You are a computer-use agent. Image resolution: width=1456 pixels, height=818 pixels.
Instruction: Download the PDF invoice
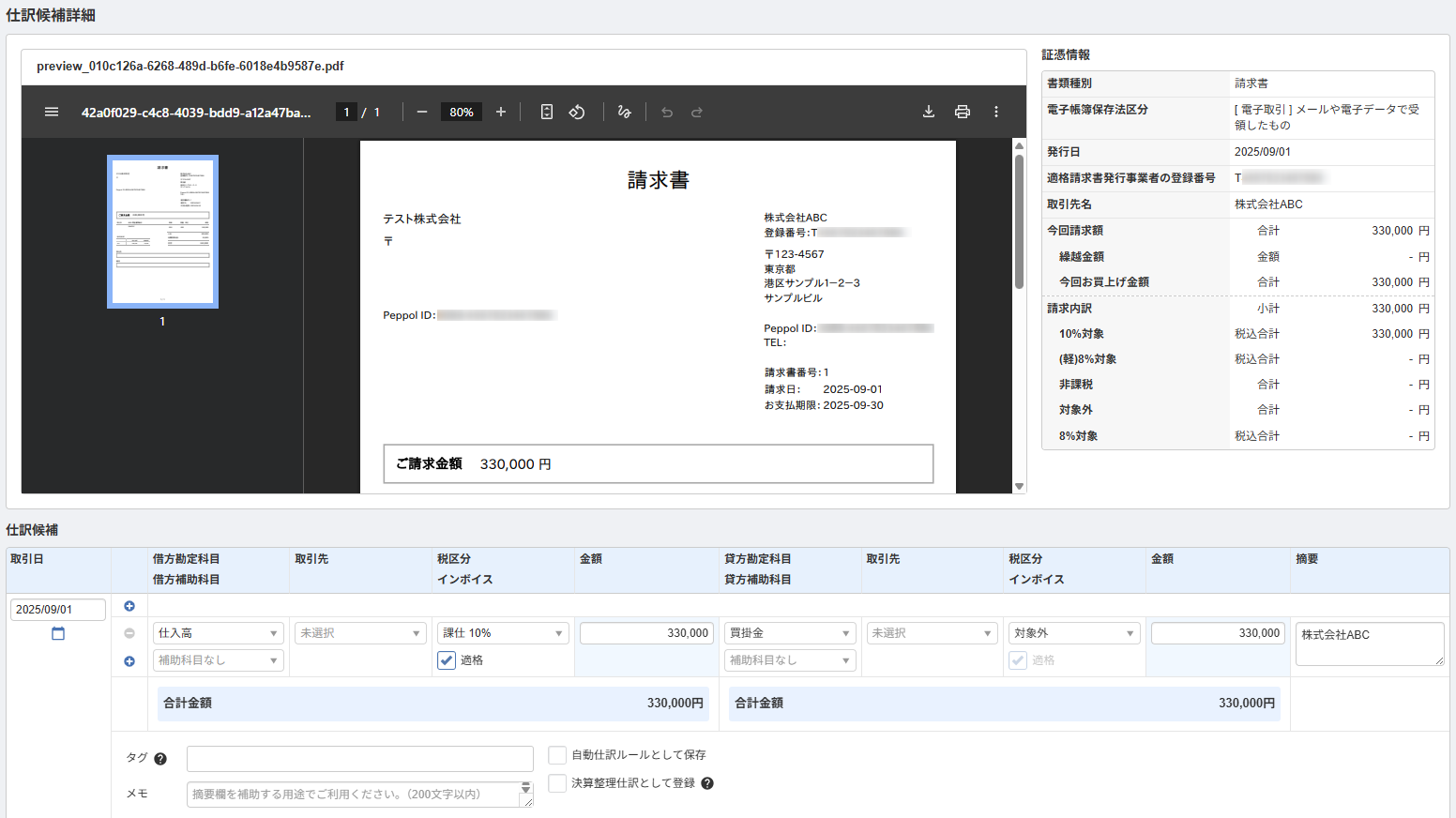point(929,112)
